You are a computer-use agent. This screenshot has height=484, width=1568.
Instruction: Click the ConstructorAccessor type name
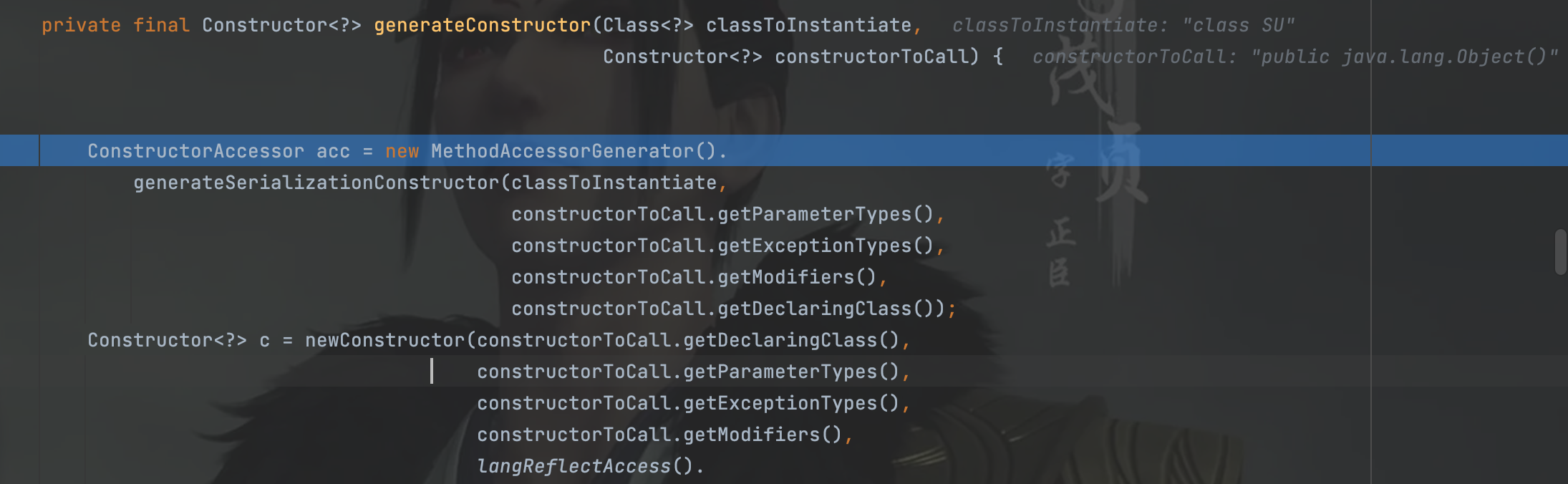coord(196,151)
